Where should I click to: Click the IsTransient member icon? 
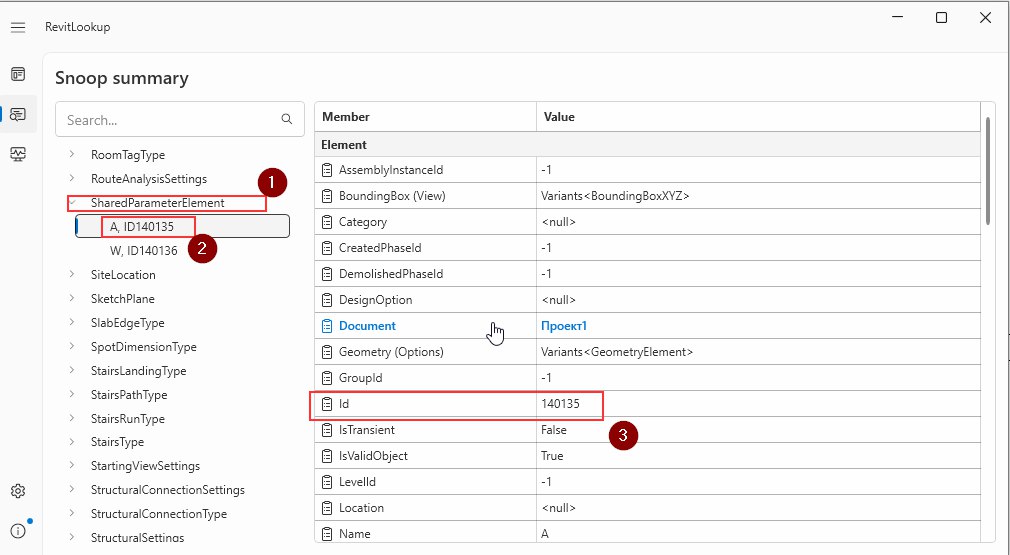point(327,430)
